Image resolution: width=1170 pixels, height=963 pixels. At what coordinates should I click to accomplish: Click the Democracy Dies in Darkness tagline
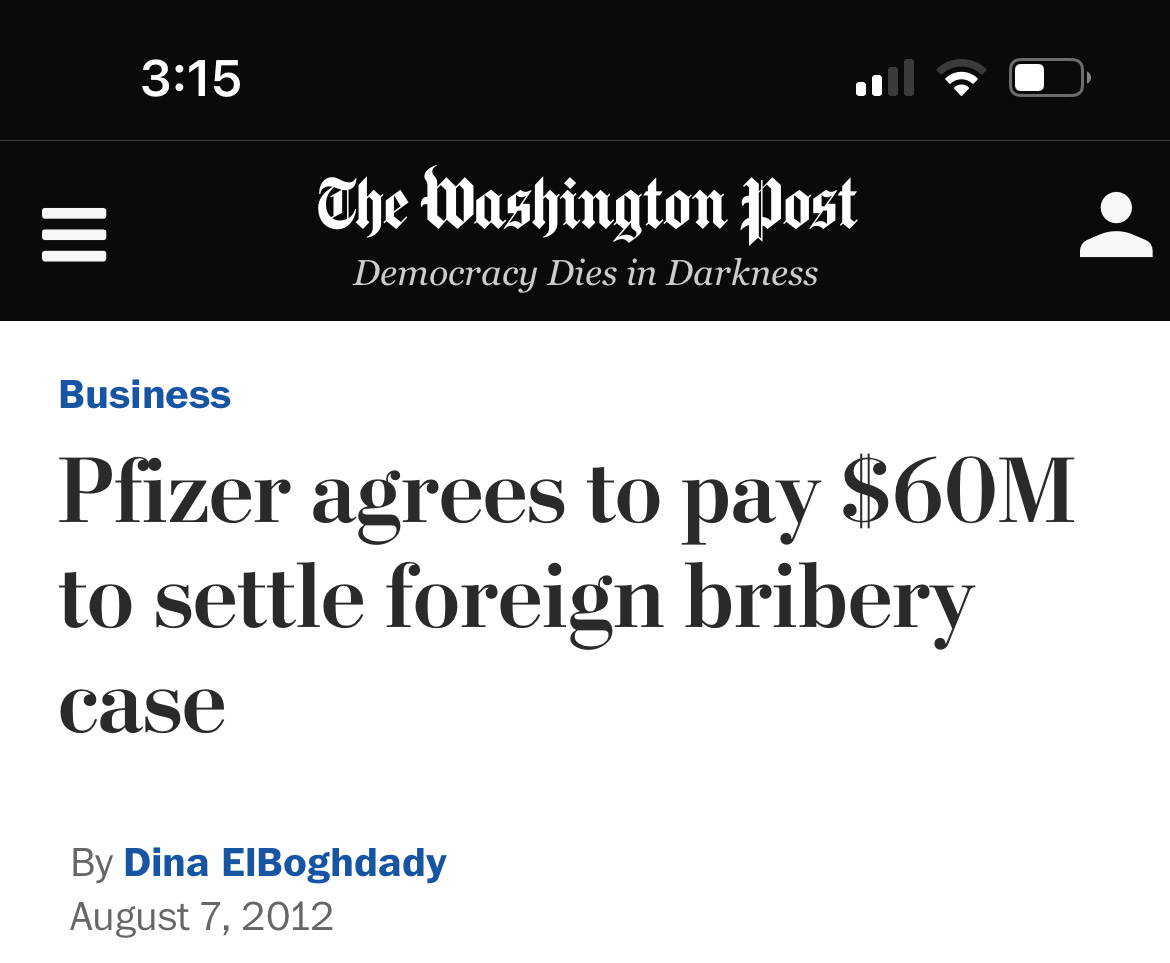(586, 273)
